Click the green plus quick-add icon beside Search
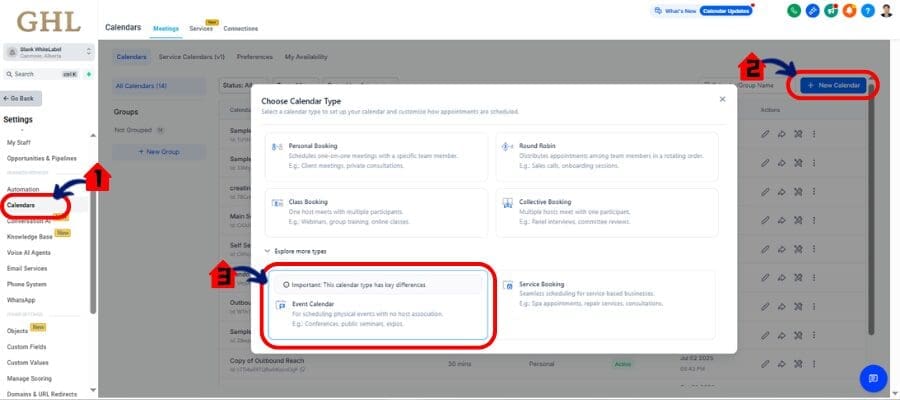 pos(89,74)
